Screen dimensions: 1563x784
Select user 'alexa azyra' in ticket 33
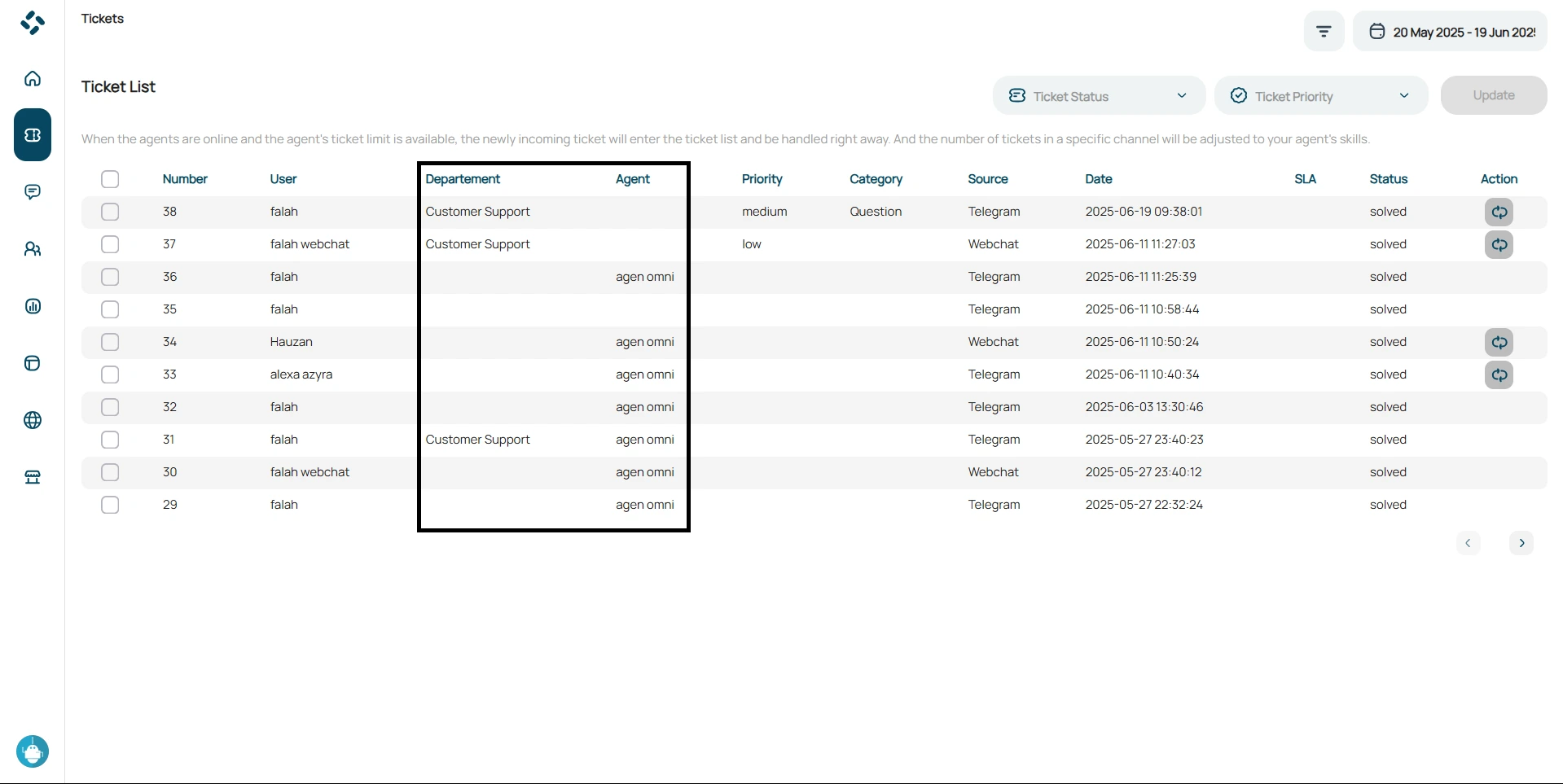coord(301,374)
